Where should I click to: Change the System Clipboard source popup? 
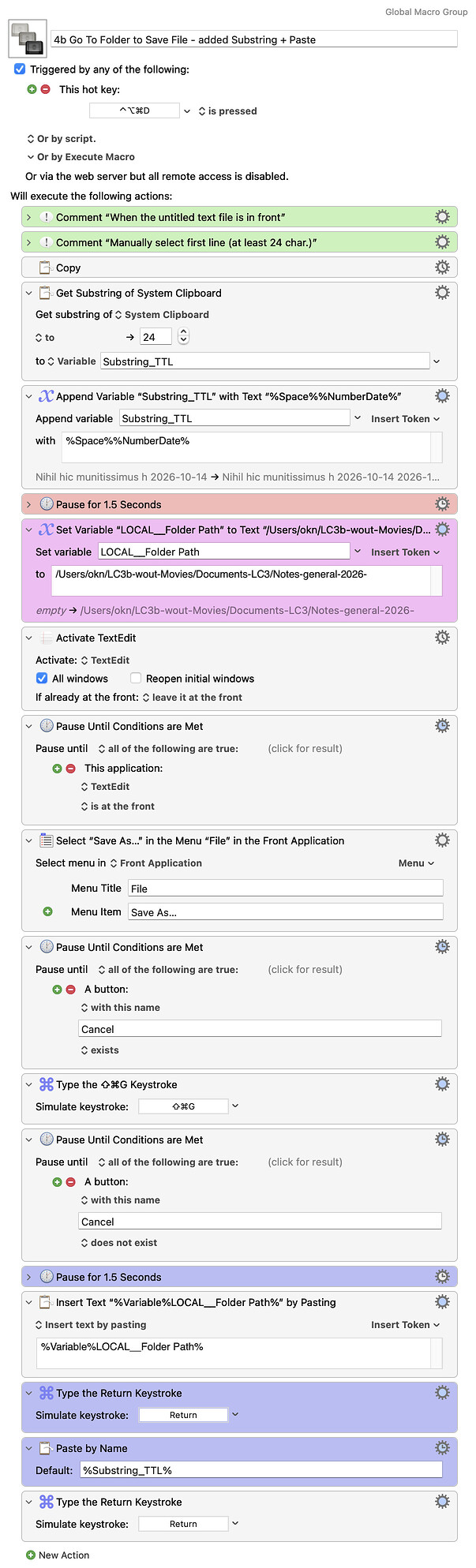tap(162, 315)
